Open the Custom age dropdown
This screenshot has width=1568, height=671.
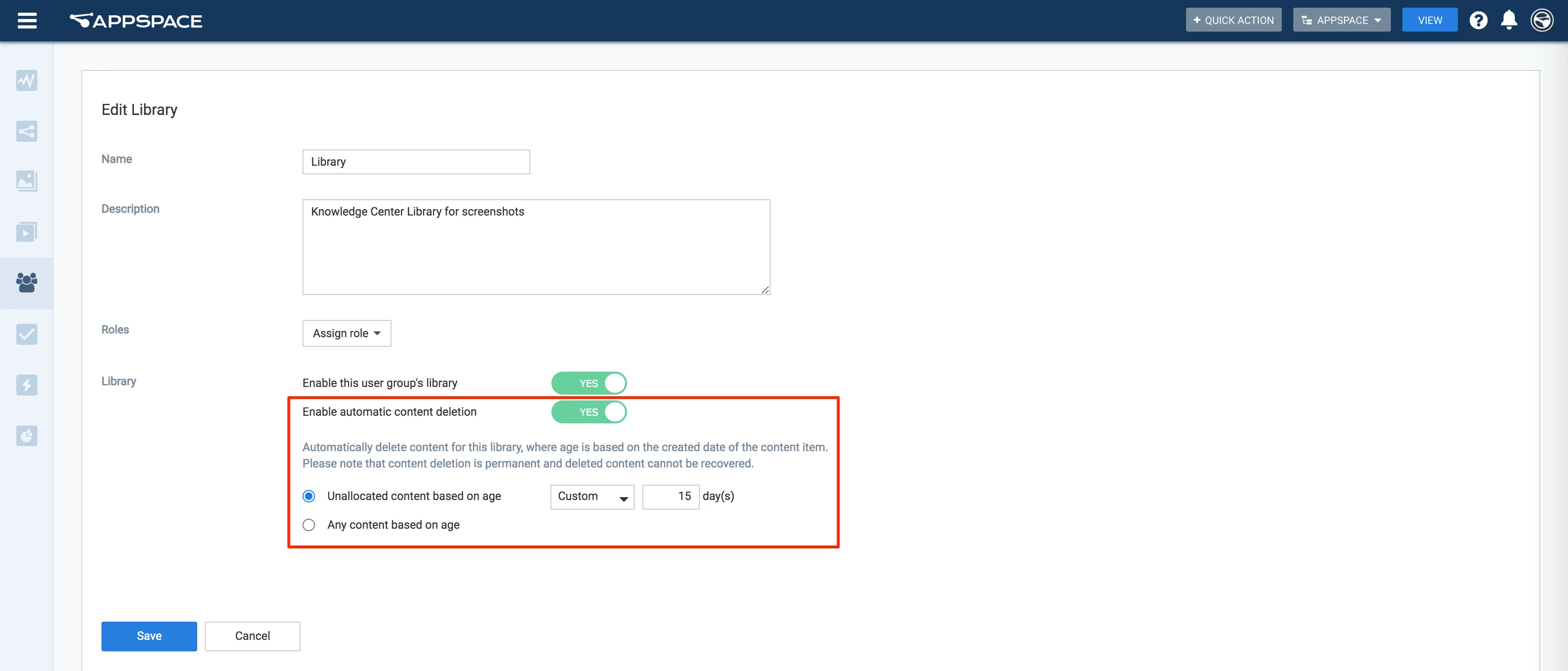pyautogui.click(x=592, y=497)
